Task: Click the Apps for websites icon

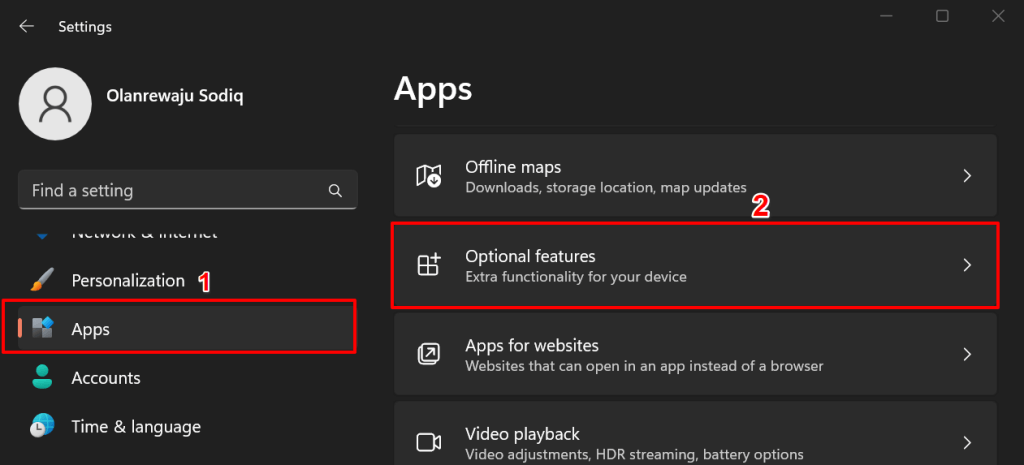Action: 428,354
